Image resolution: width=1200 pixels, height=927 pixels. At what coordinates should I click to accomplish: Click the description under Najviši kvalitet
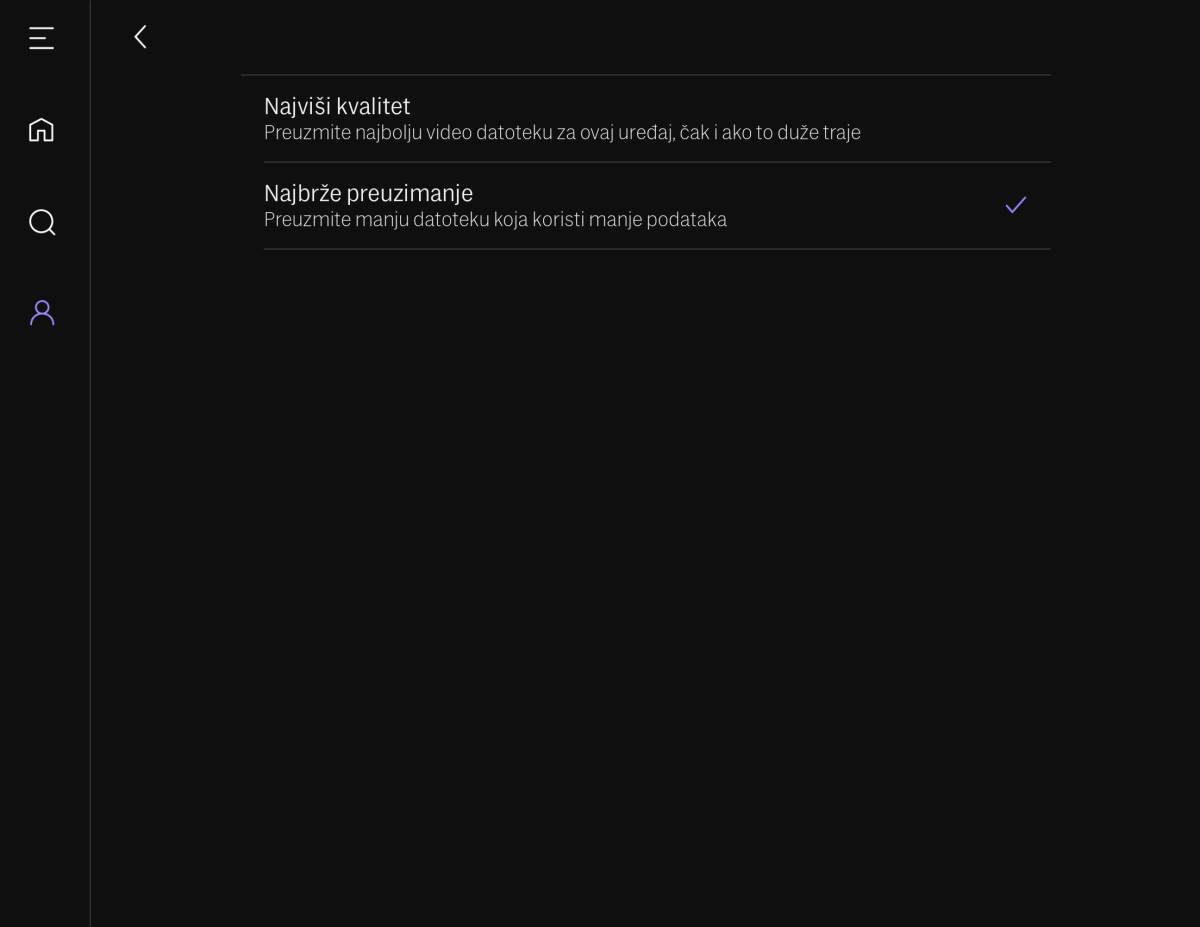pos(562,132)
